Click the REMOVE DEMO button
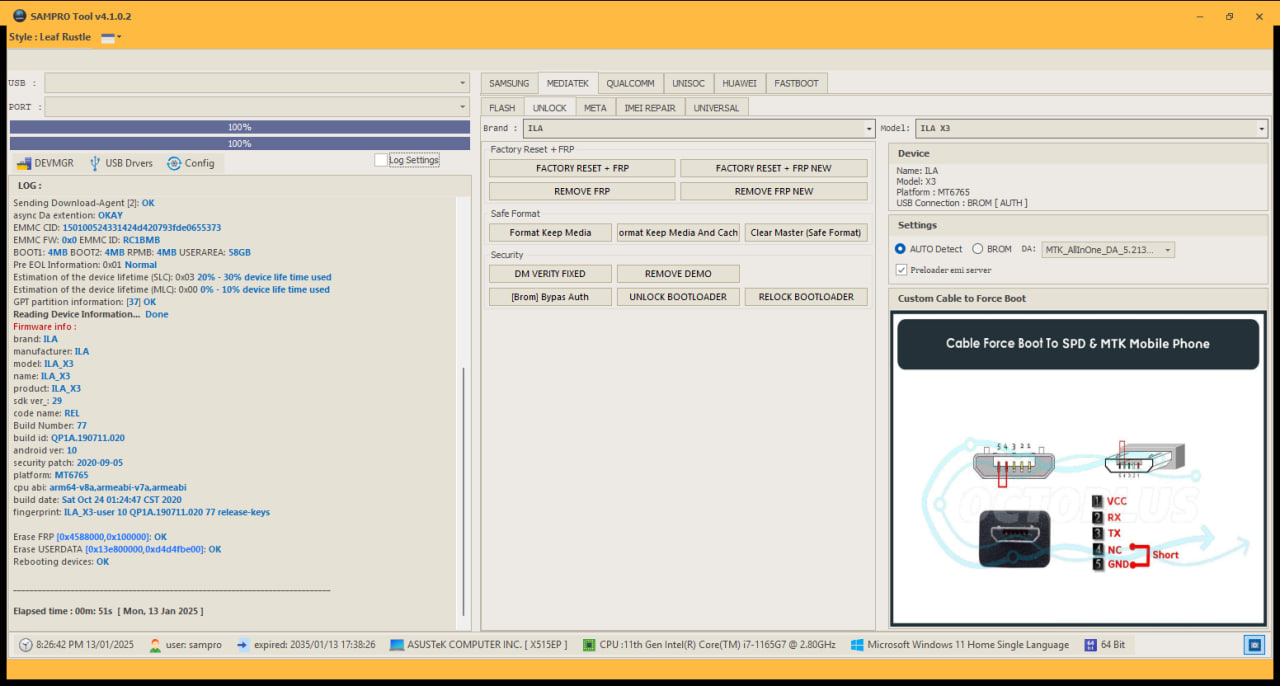Image resolution: width=1280 pixels, height=686 pixels. 678,273
